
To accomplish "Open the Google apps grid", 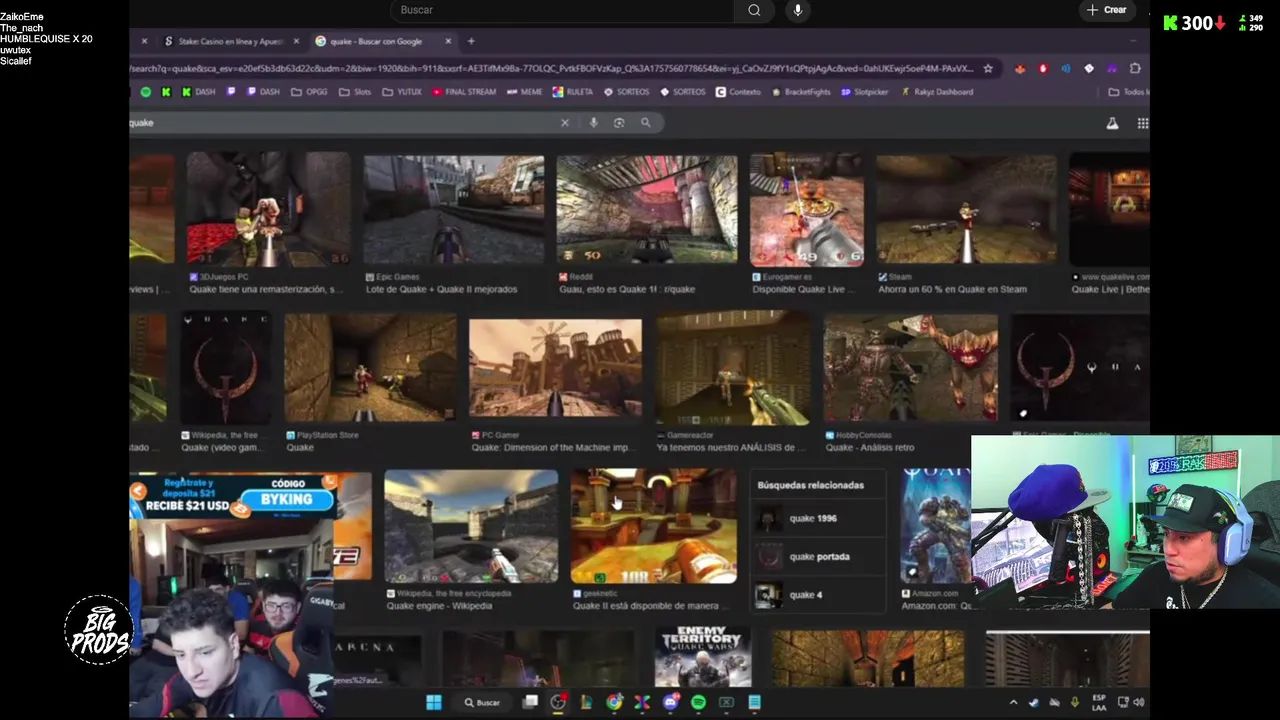I will click(1142, 123).
